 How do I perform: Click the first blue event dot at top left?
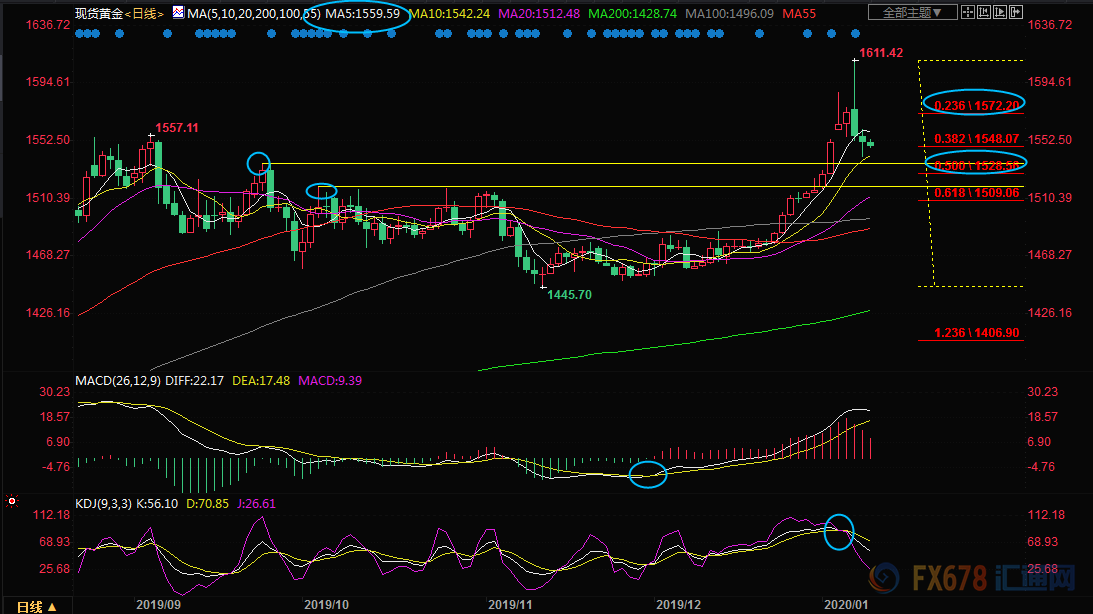(80, 33)
